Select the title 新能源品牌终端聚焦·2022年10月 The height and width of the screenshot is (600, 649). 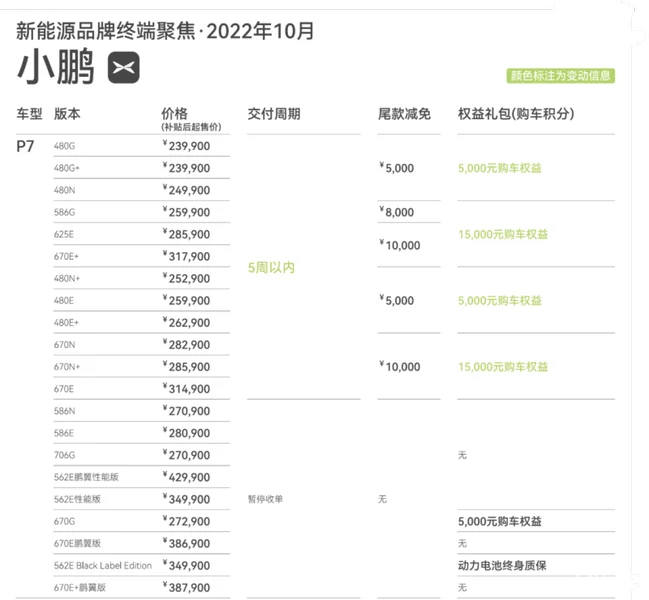click(x=165, y=31)
